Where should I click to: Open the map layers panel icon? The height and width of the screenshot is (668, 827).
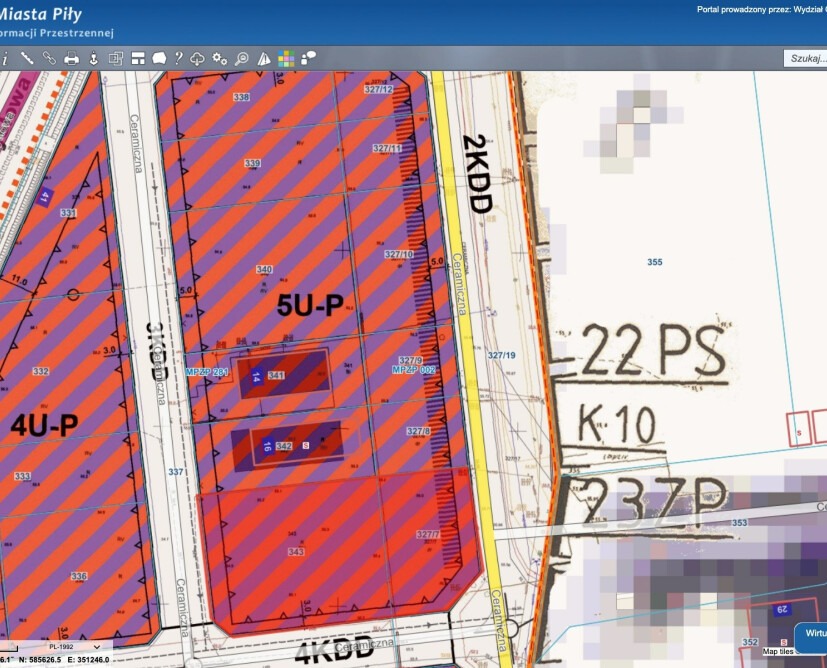tap(115, 58)
